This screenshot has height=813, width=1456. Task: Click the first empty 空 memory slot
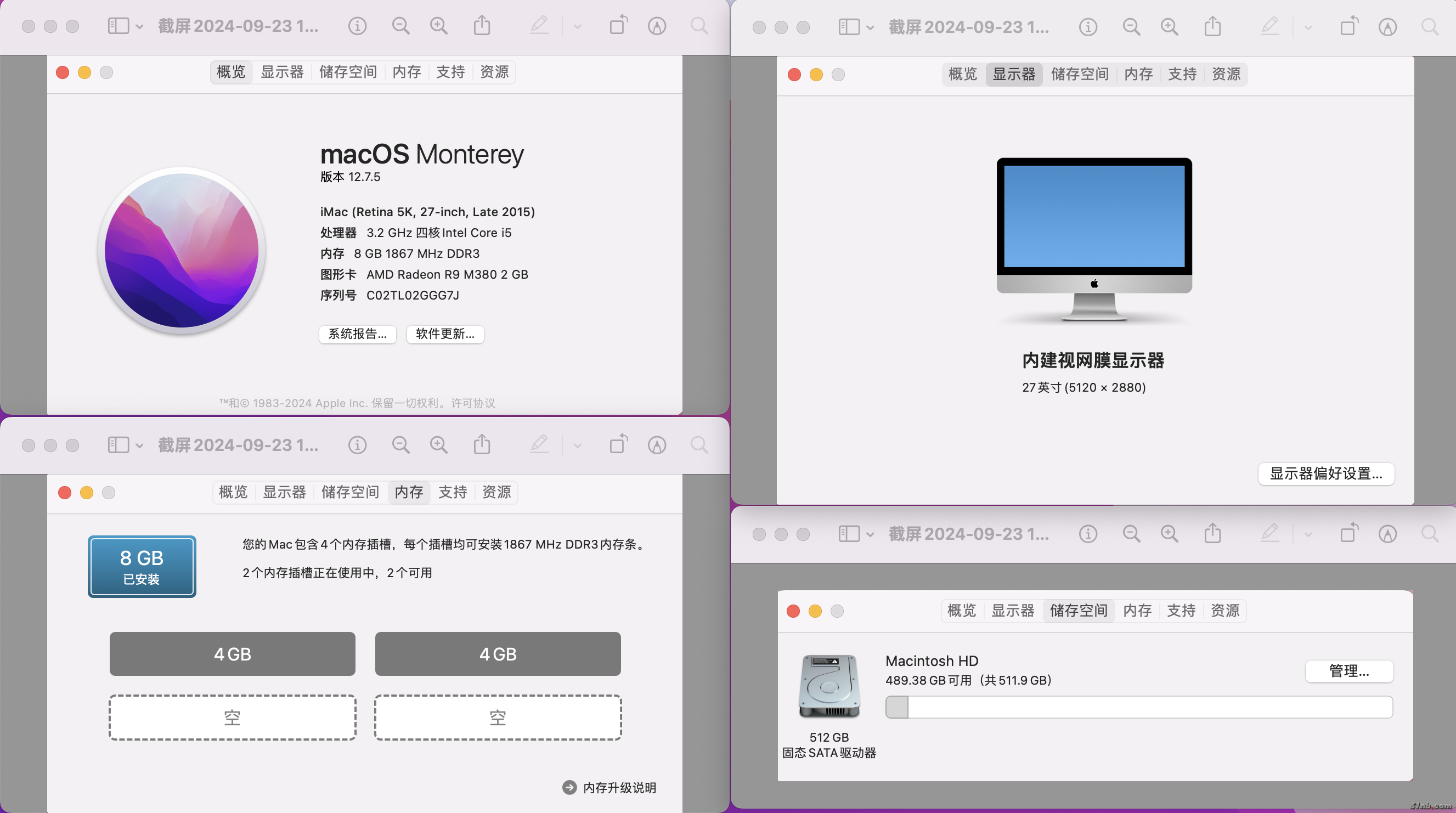point(232,718)
